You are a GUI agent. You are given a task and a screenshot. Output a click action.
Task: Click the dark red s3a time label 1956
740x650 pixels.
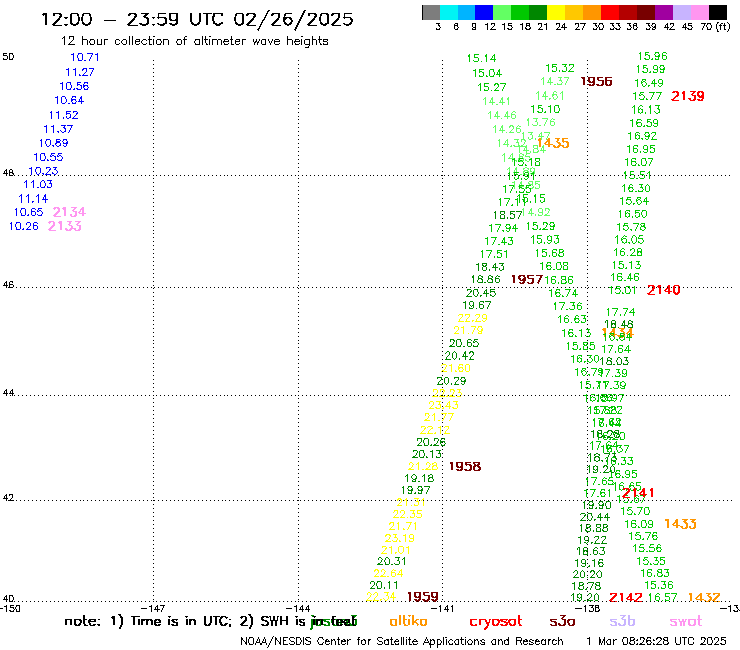coord(596,82)
